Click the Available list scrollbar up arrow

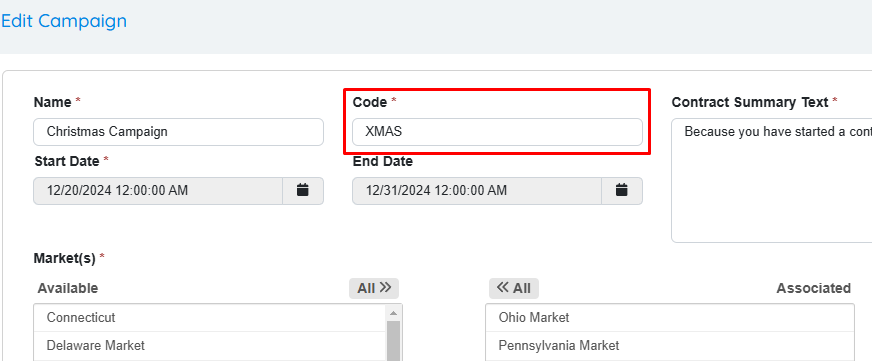(393, 313)
